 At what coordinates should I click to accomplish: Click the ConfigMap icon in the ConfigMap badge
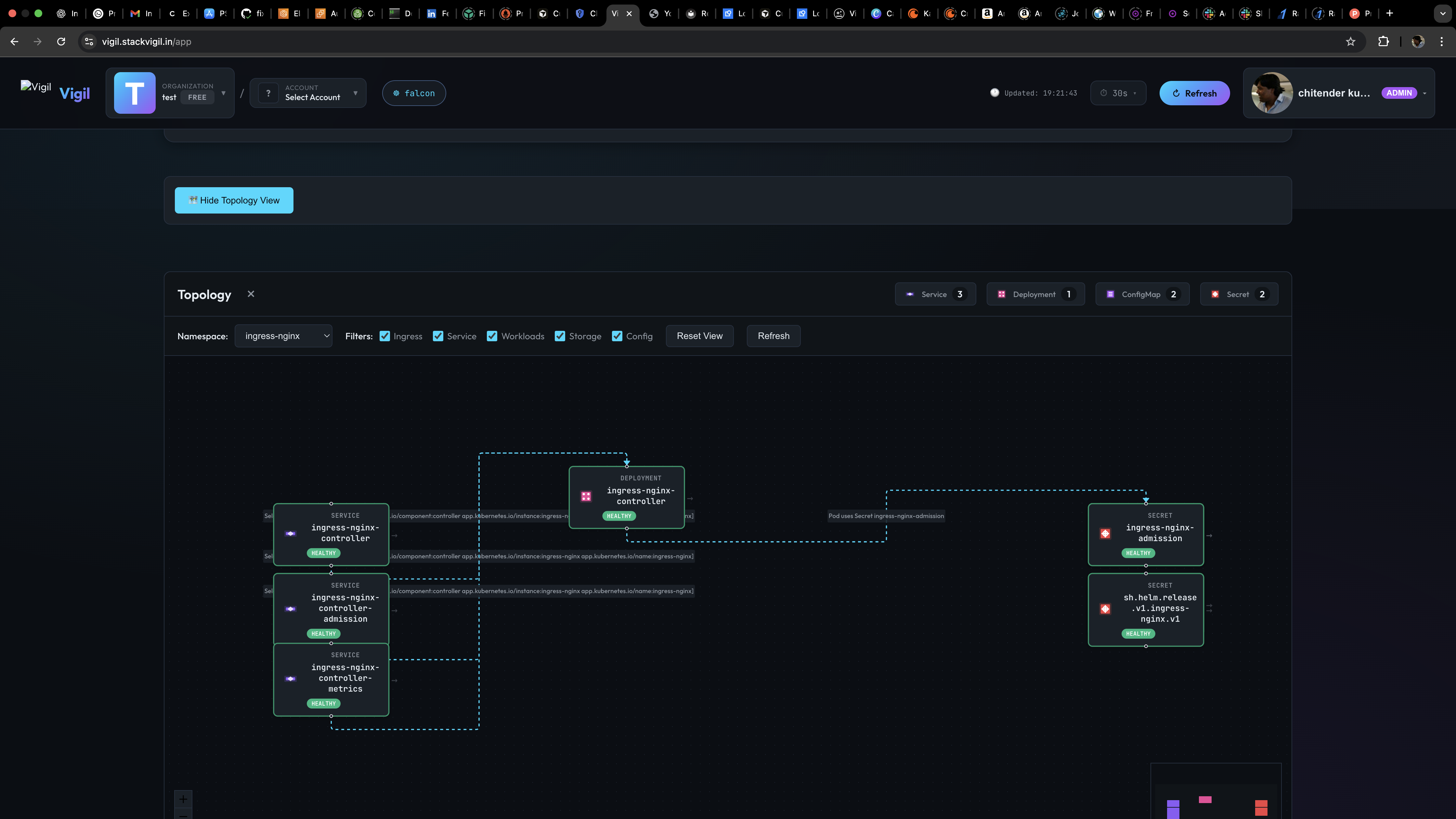(x=1110, y=294)
